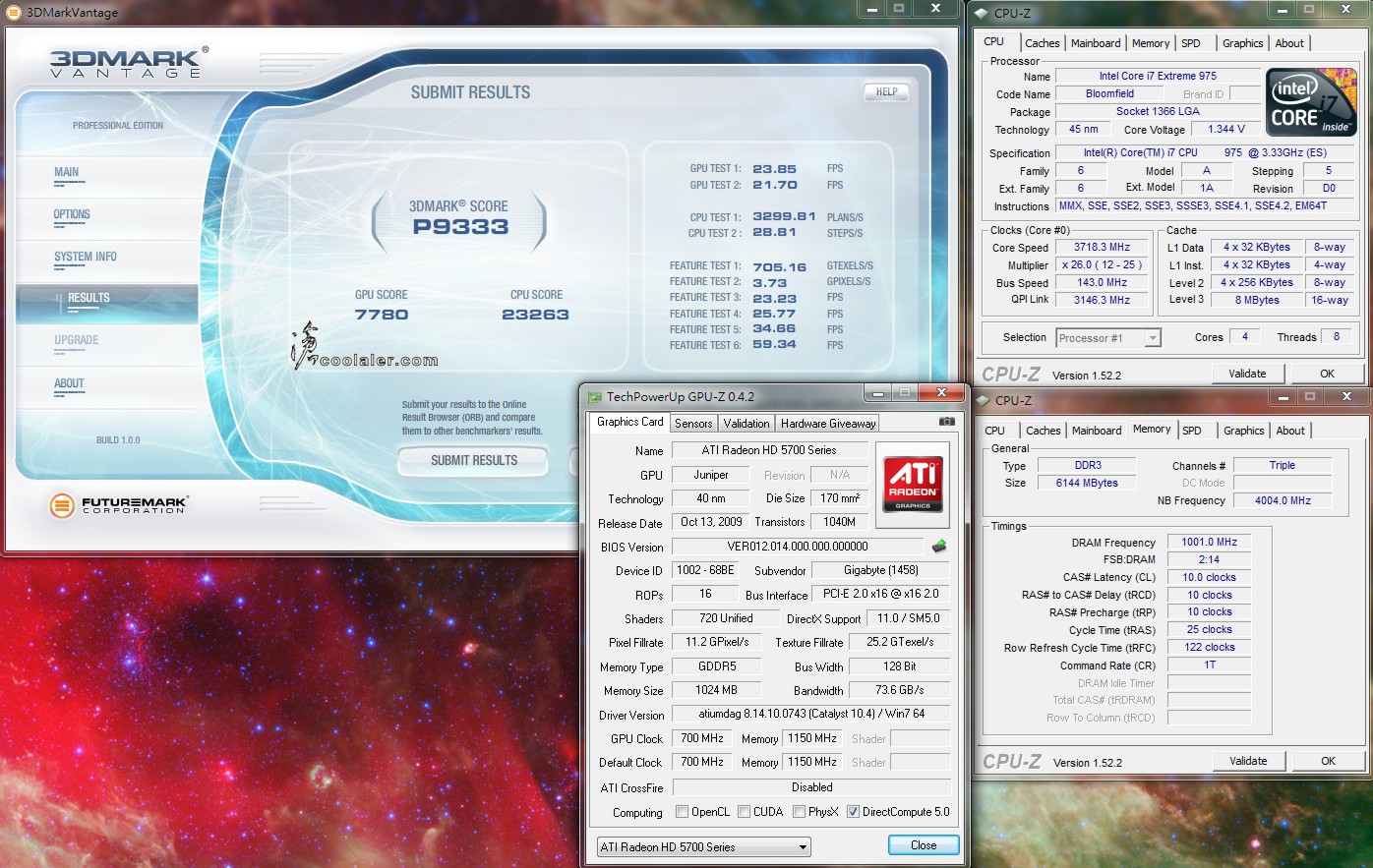Click the GPU-Z screenshot camera icon
The width and height of the screenshot is (1373, 868).
(946, 422)
